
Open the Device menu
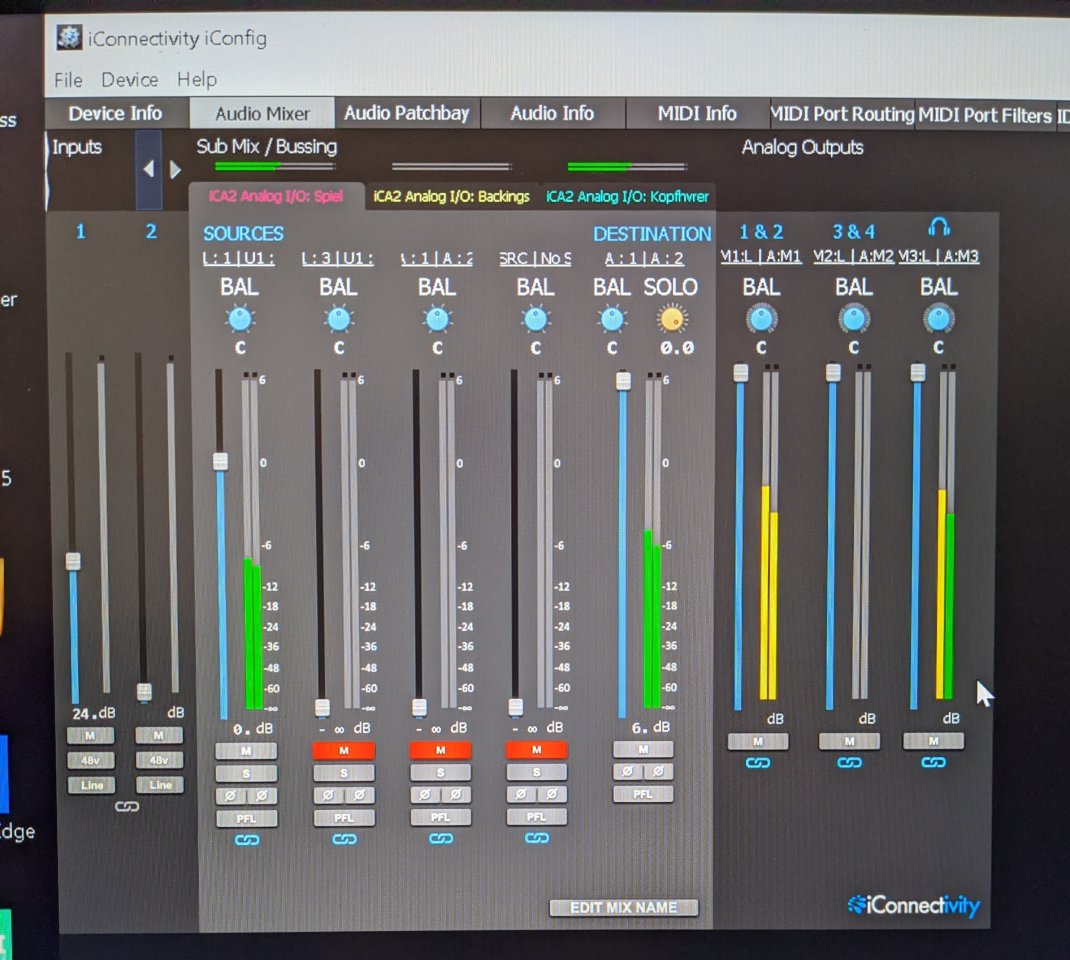point(130,80)
